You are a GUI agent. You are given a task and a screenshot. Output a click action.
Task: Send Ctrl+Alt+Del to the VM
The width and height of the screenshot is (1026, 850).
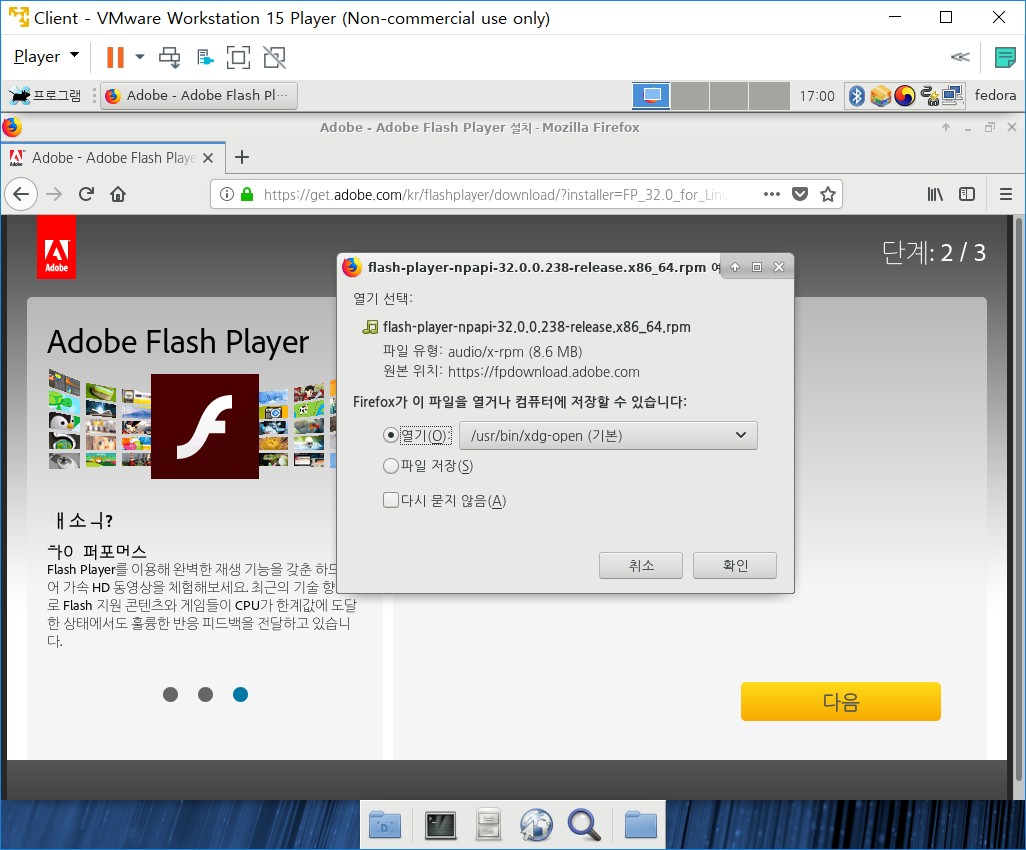click(x=170, y=58)
